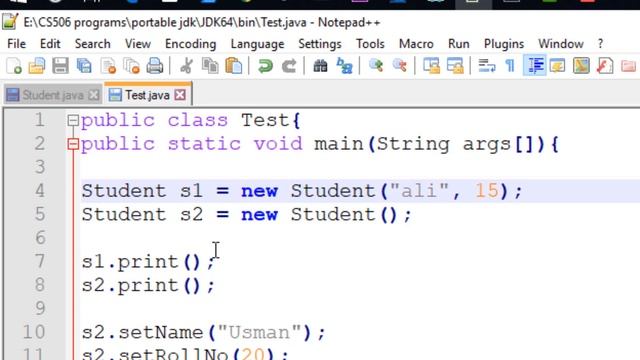Zoom out with magnifier minus icon
Image resolution: width=640 pixels, height=360 pixels.
399,66
